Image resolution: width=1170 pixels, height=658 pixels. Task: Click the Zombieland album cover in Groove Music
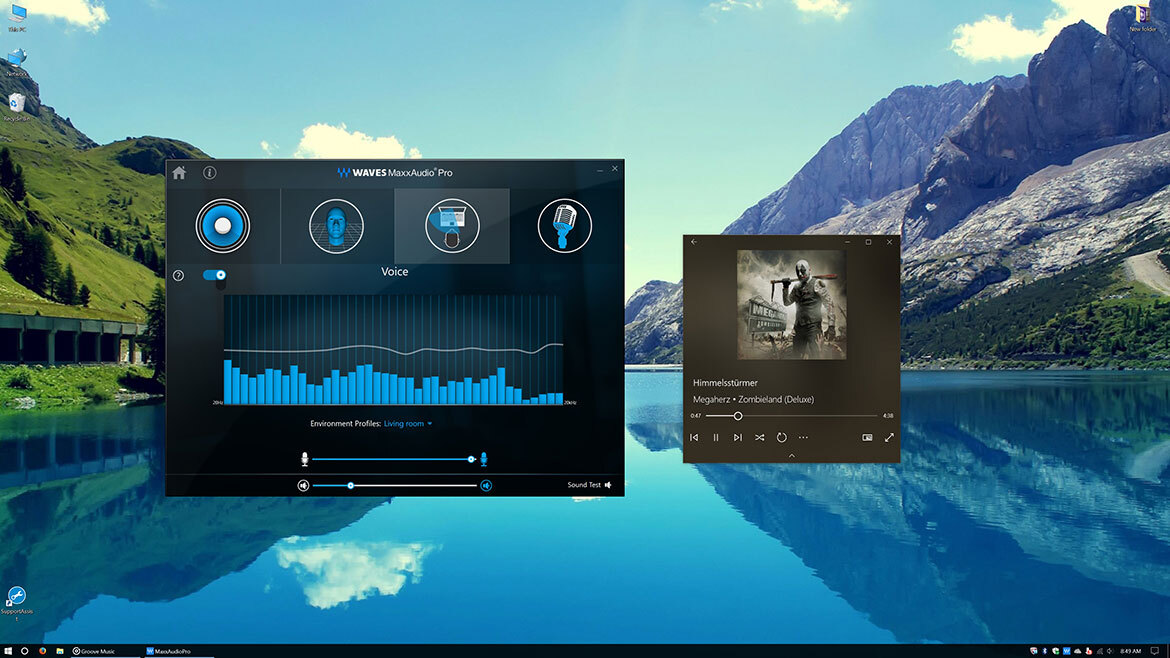(792, 304)
